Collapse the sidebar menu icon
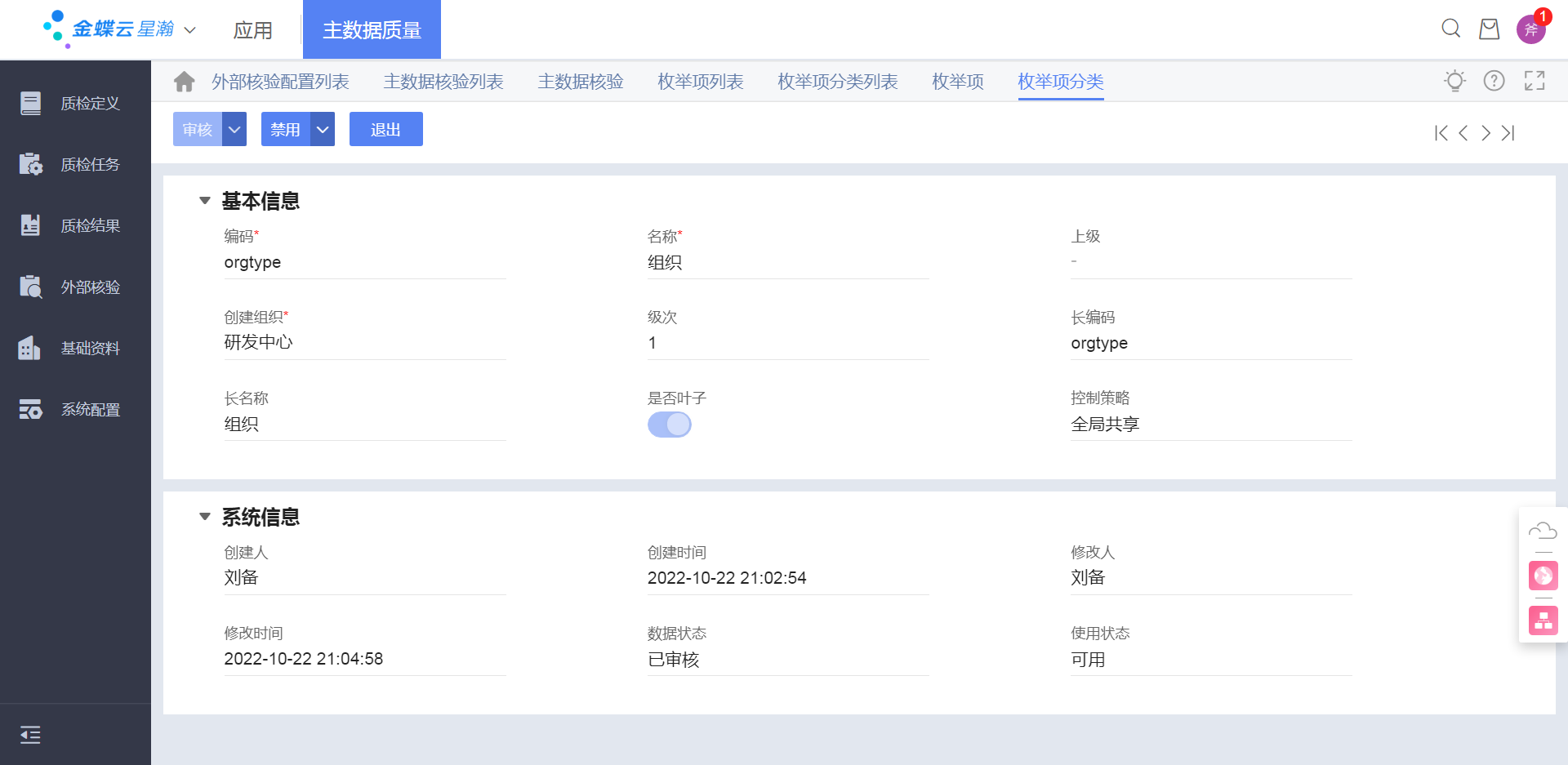This screenshot has height=765, width=1568. coord(30,735)
